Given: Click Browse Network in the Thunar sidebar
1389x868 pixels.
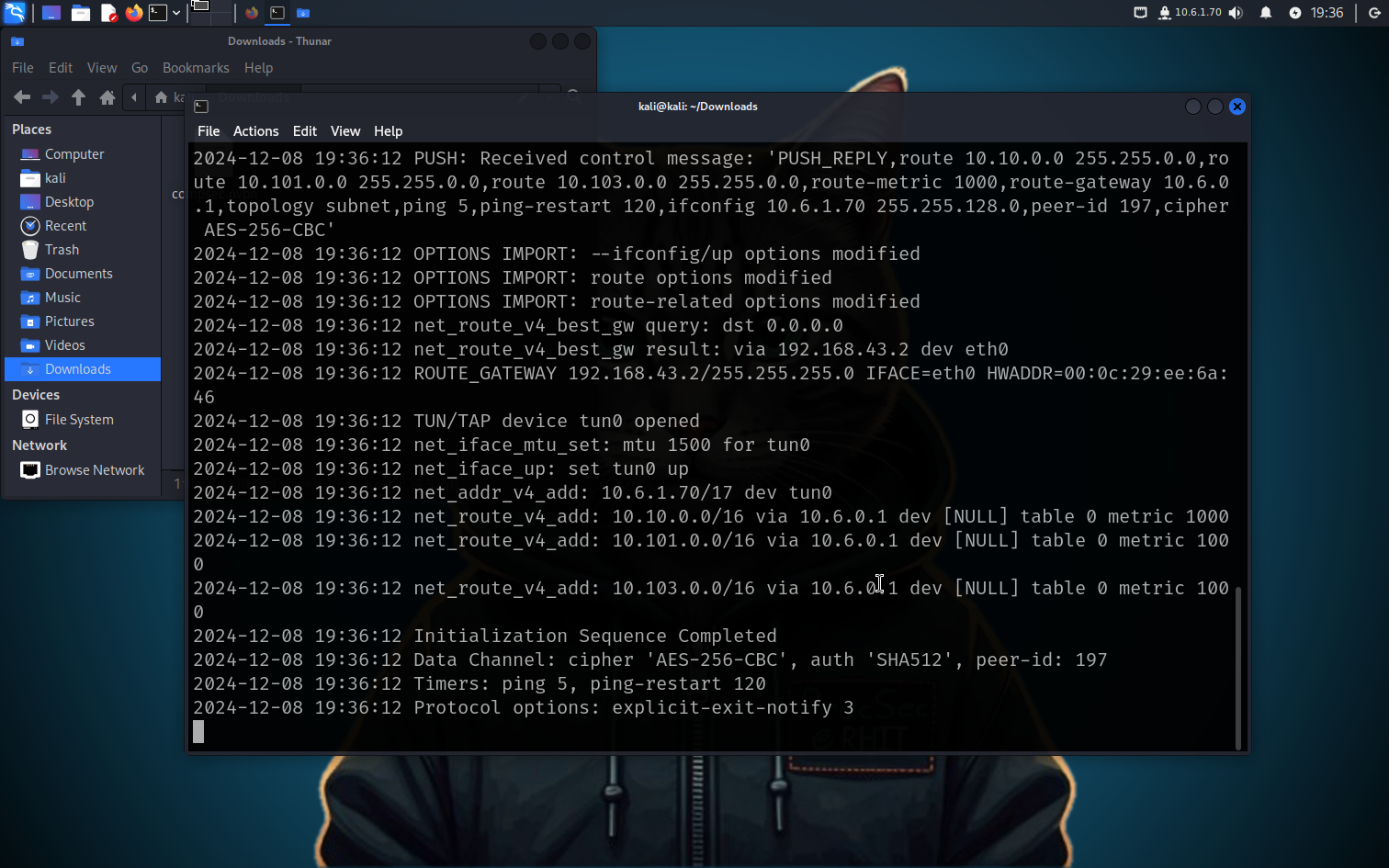Looking at the screenshot, I should pyautogui.click(x=95, y=469).
